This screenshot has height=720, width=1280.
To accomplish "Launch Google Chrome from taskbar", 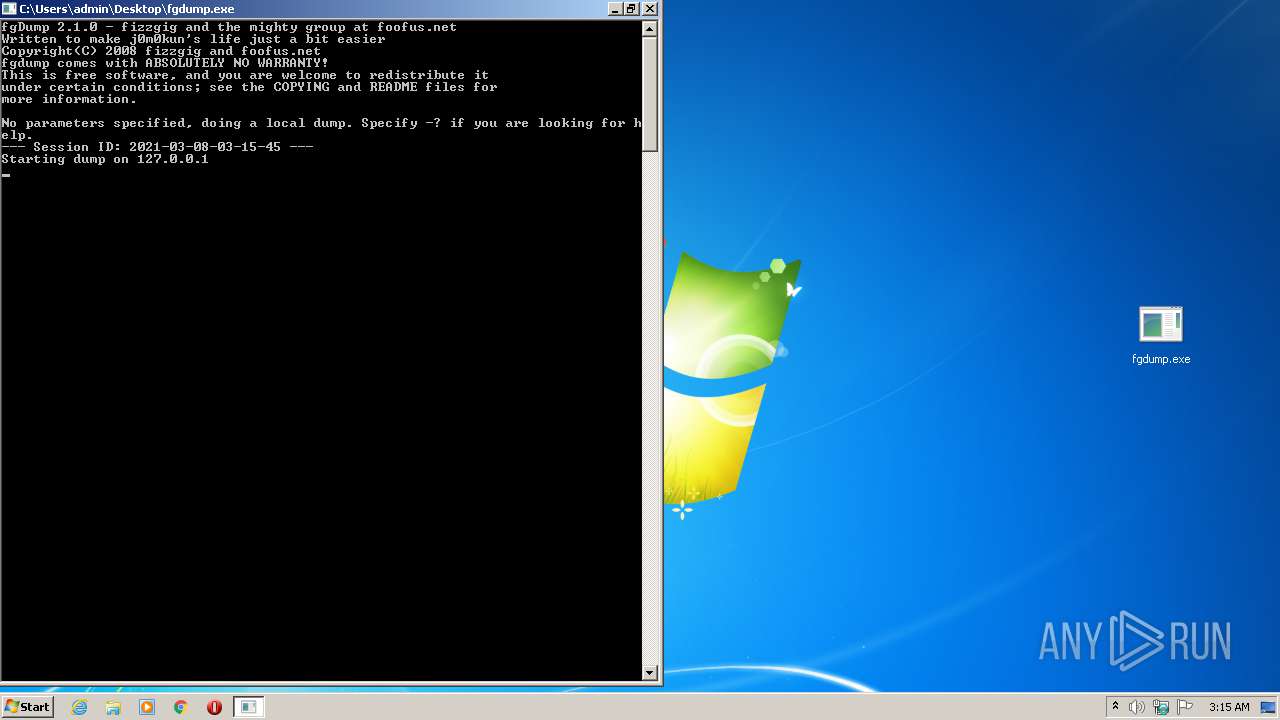I will (181, 707).
